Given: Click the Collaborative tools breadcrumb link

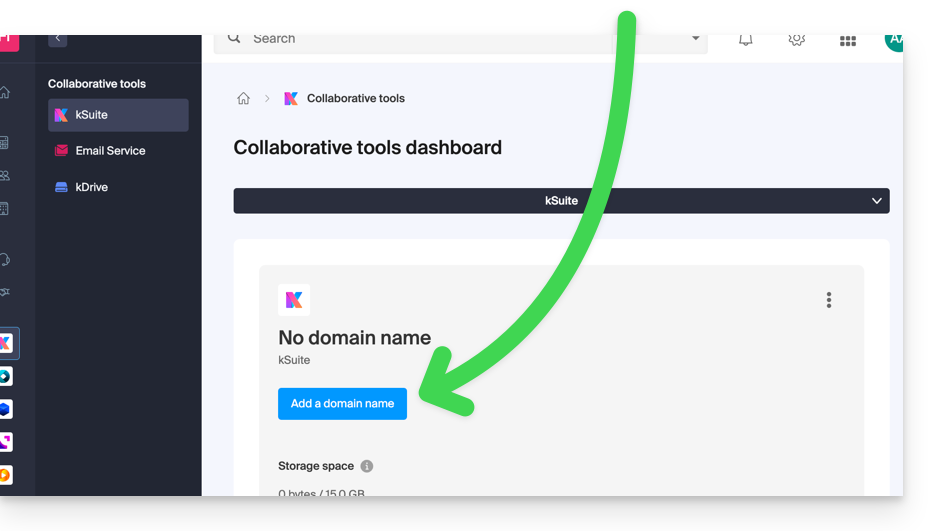Looking at the screenshot, I should point(355,98).
